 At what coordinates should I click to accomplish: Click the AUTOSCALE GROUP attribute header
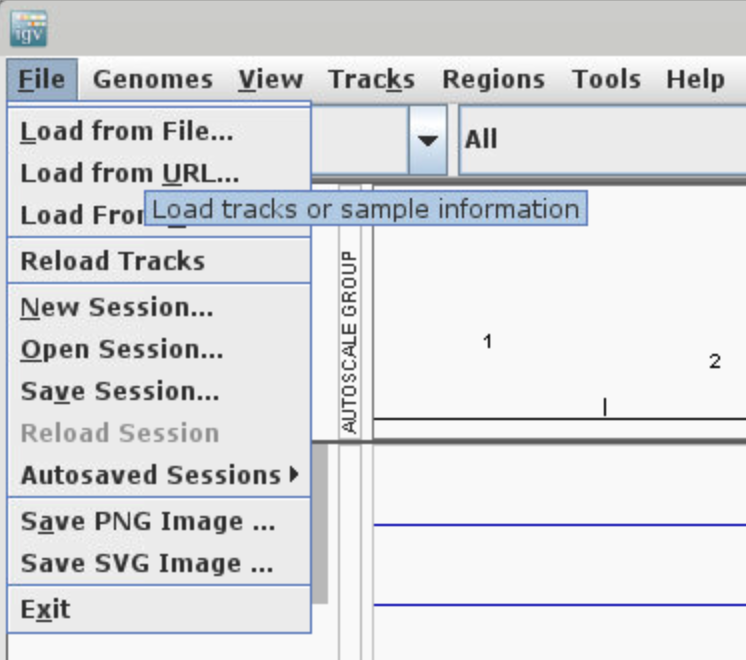(349, 342)
